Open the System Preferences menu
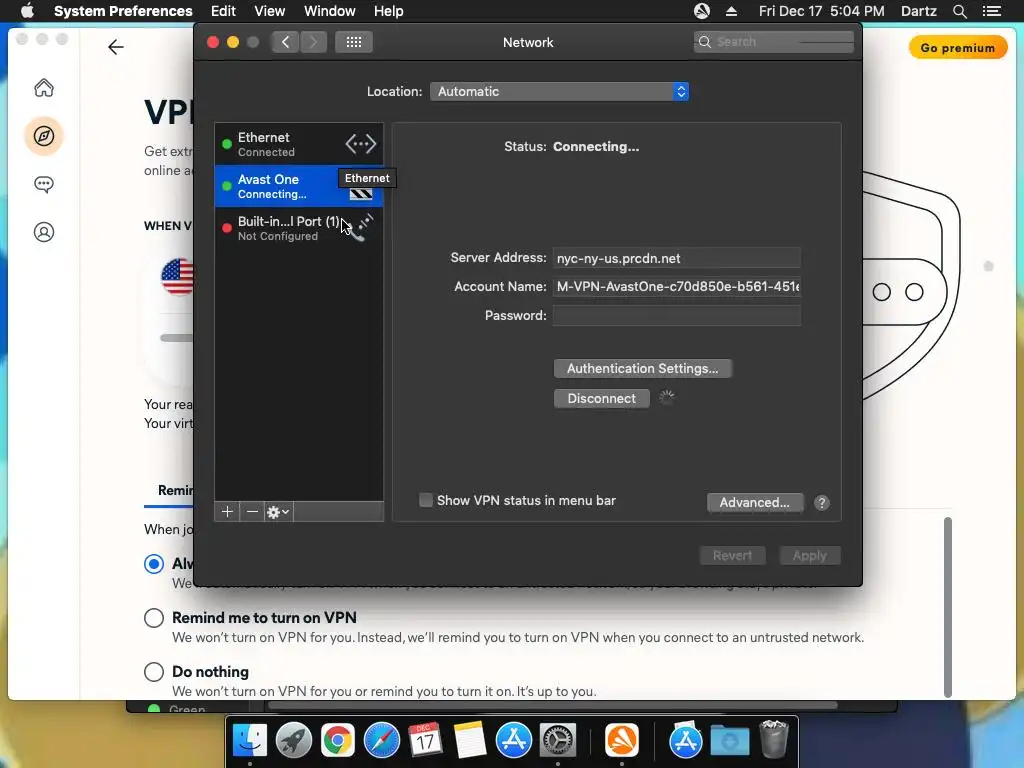Screen dimensions: 1024x768 coord(123,11)
